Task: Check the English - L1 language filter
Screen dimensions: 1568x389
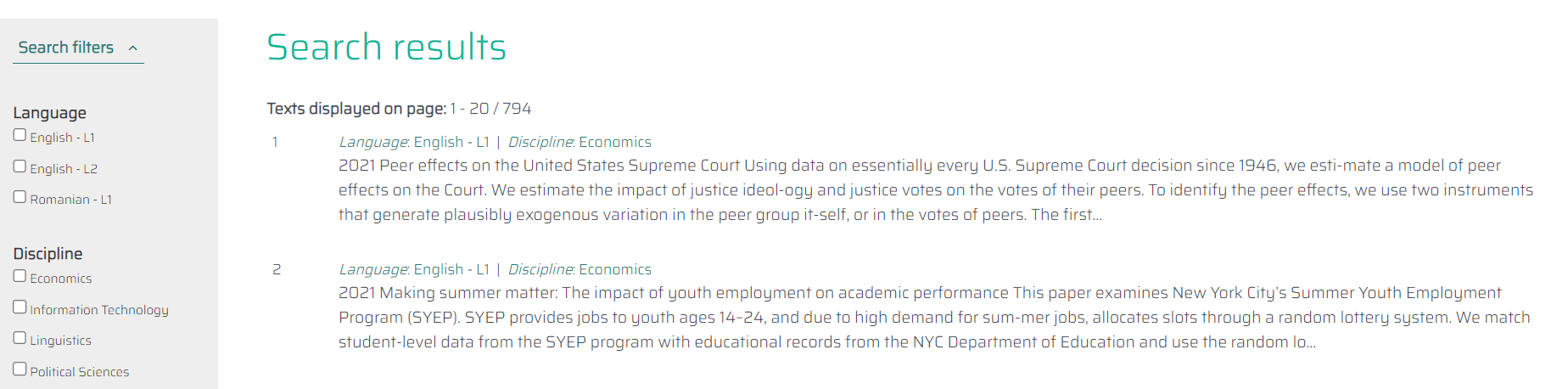Action: coord(20,135)
